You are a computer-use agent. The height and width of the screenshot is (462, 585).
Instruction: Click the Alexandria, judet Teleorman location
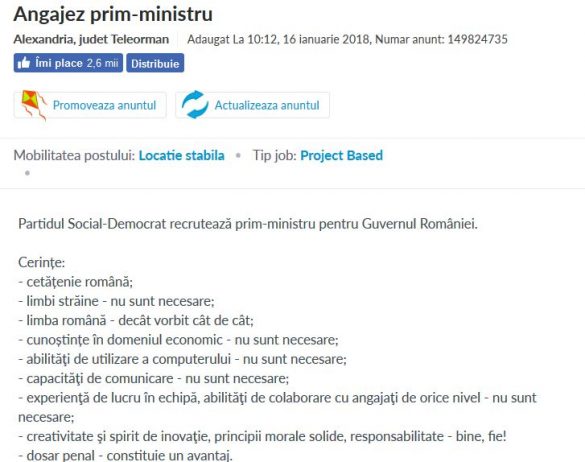click(x=91, y=39)
